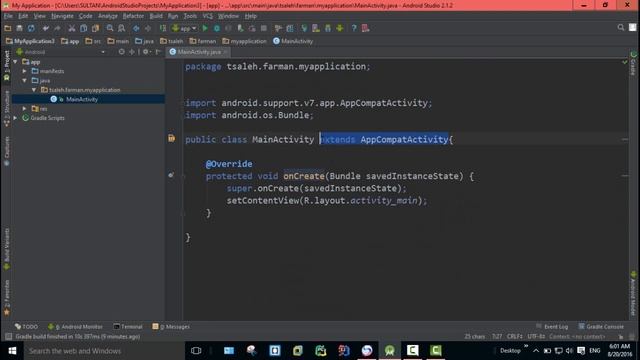This screenshot has height=360, width=640.
Task: Open the Gradle Console button
Action: pyautogui.click(x=601, y=327)
